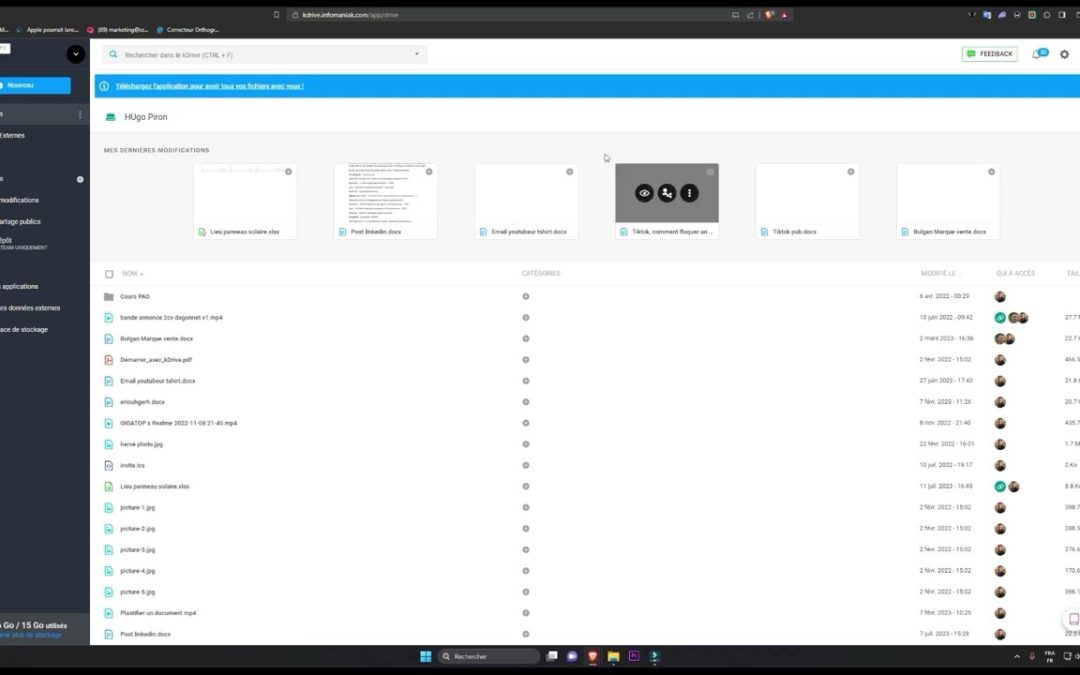
Task: Open Premiere Pro from the taskbar
Action: (x=634, y=656)
